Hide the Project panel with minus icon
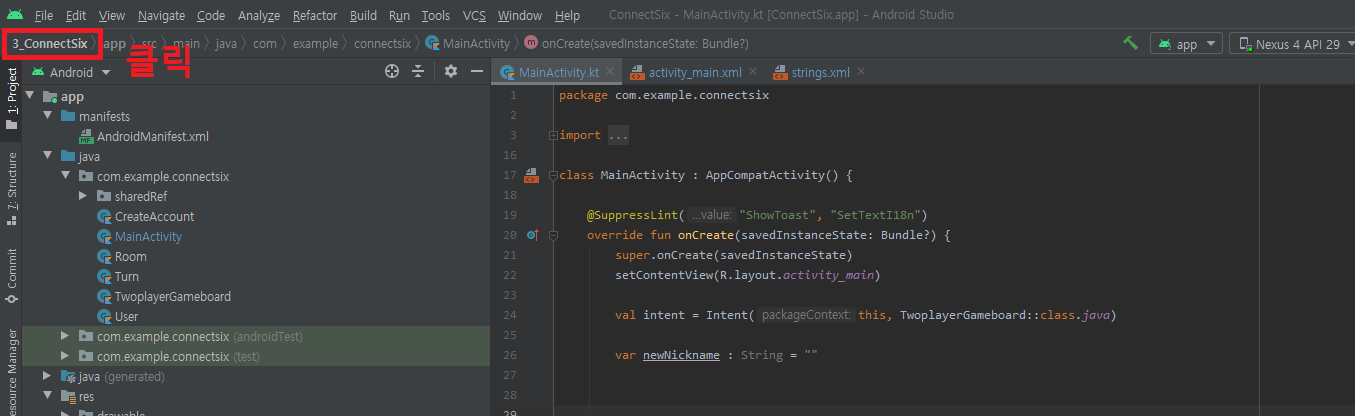This screenshot has height=416, width=1355. 477,71
